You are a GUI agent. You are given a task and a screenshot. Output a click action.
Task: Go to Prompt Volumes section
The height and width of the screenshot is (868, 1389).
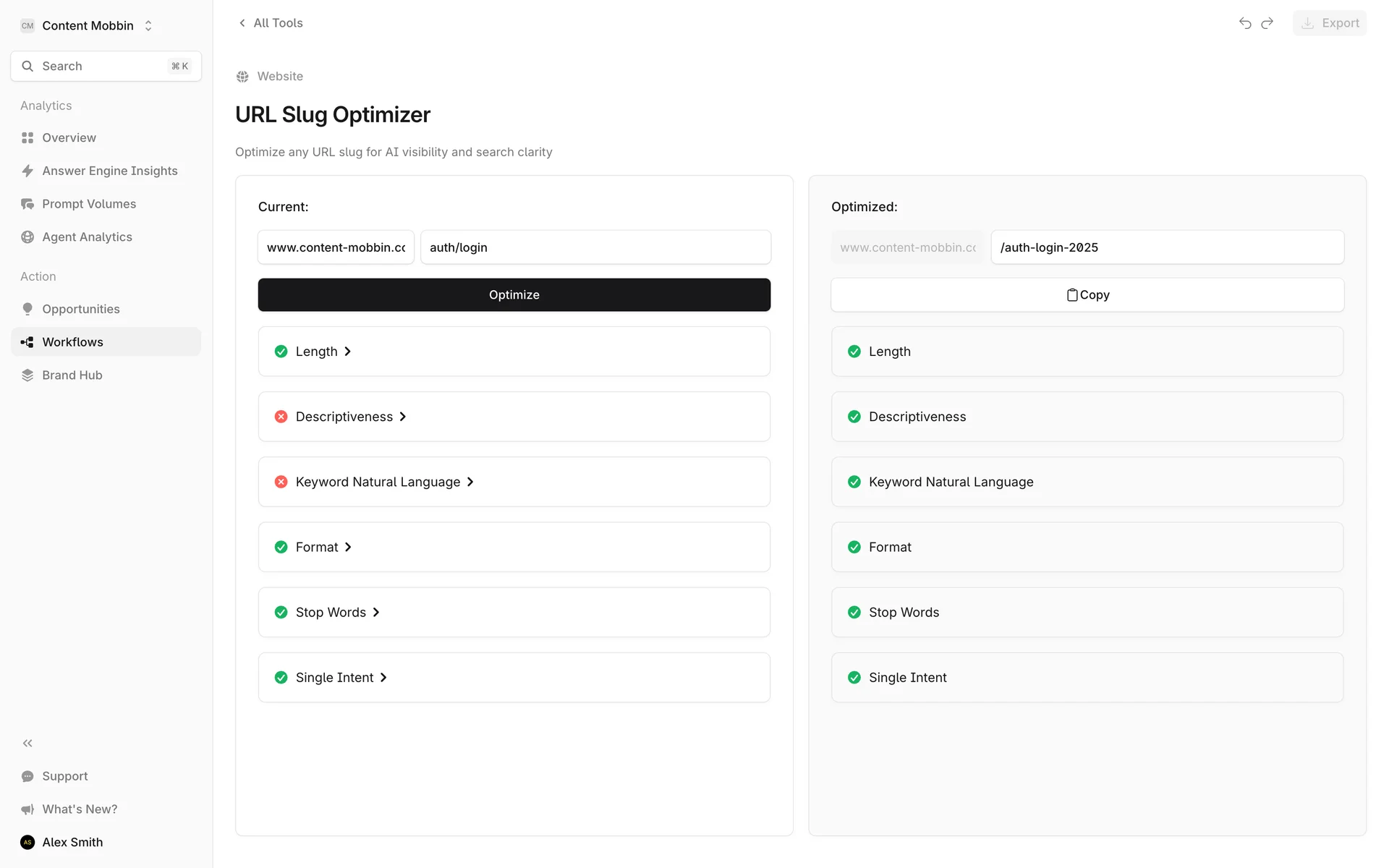coord(89,204)
